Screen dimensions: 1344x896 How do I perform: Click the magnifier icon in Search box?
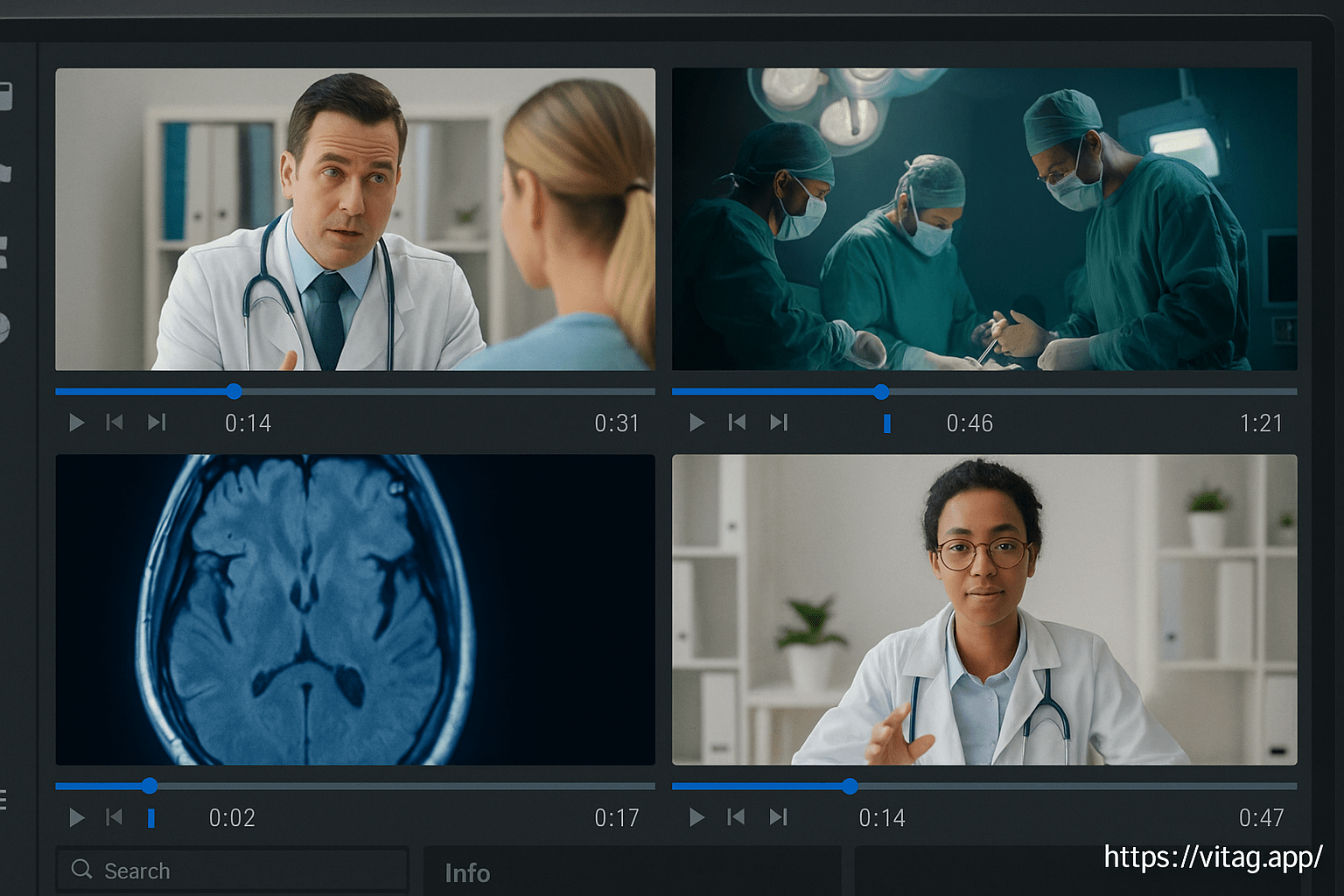pyautogui.click(x=82, y=869)
